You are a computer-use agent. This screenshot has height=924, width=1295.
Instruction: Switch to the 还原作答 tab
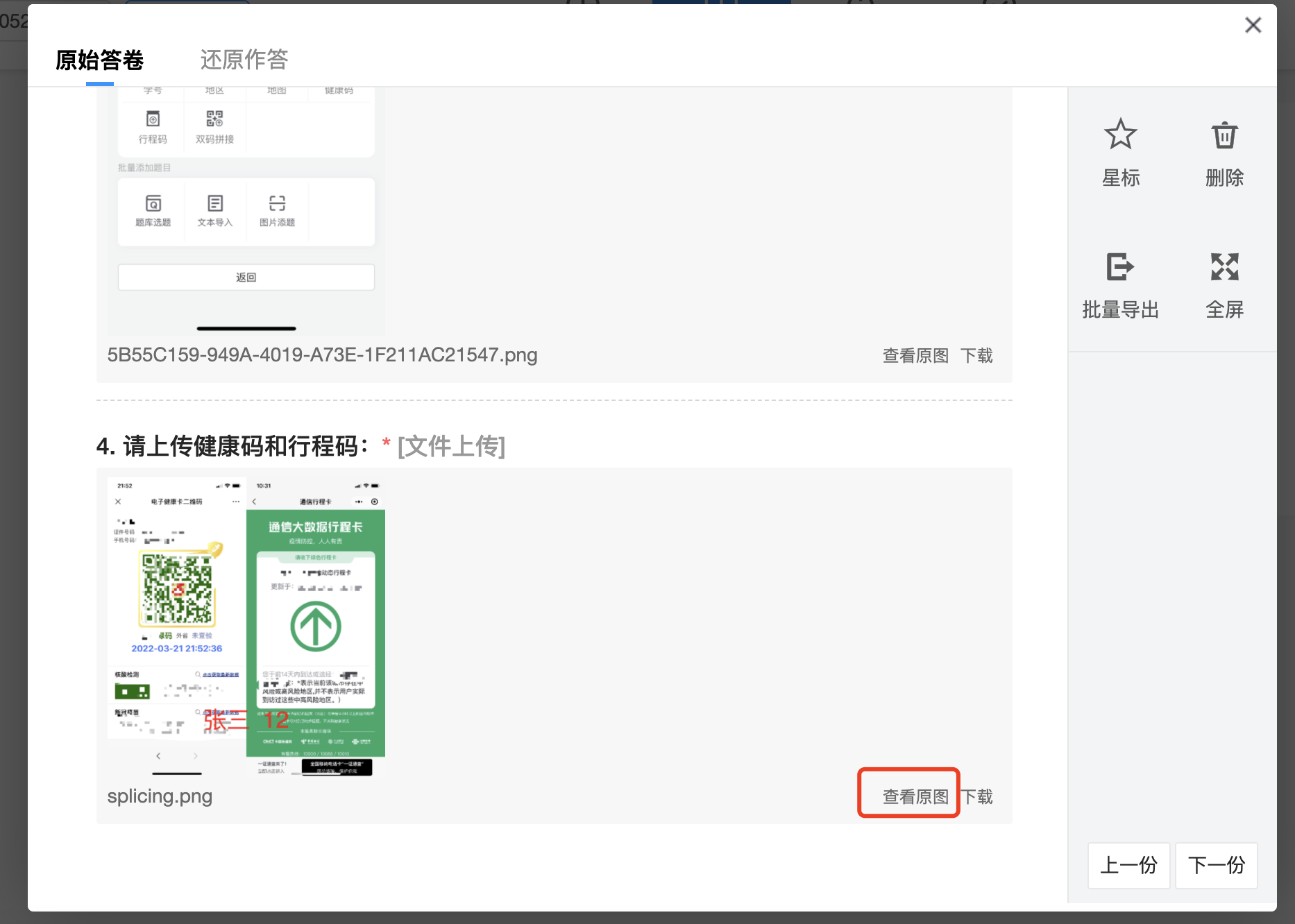pos(244,60)
